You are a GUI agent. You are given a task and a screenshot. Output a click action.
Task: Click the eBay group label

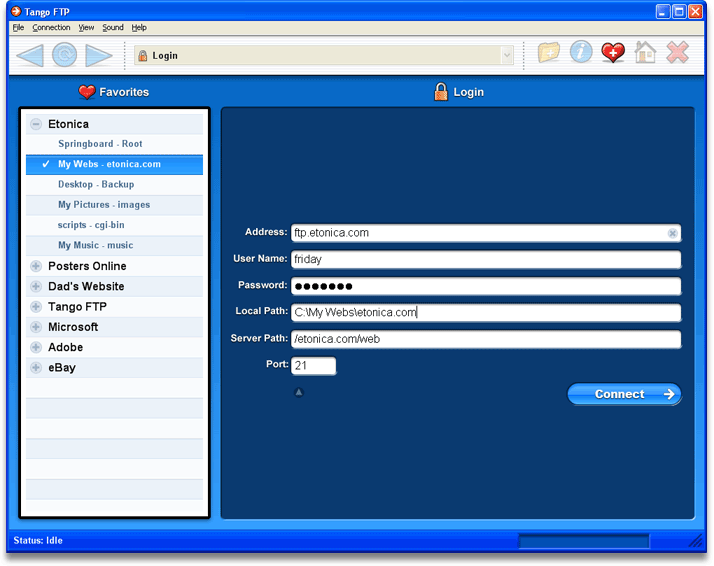click(62, 368)
